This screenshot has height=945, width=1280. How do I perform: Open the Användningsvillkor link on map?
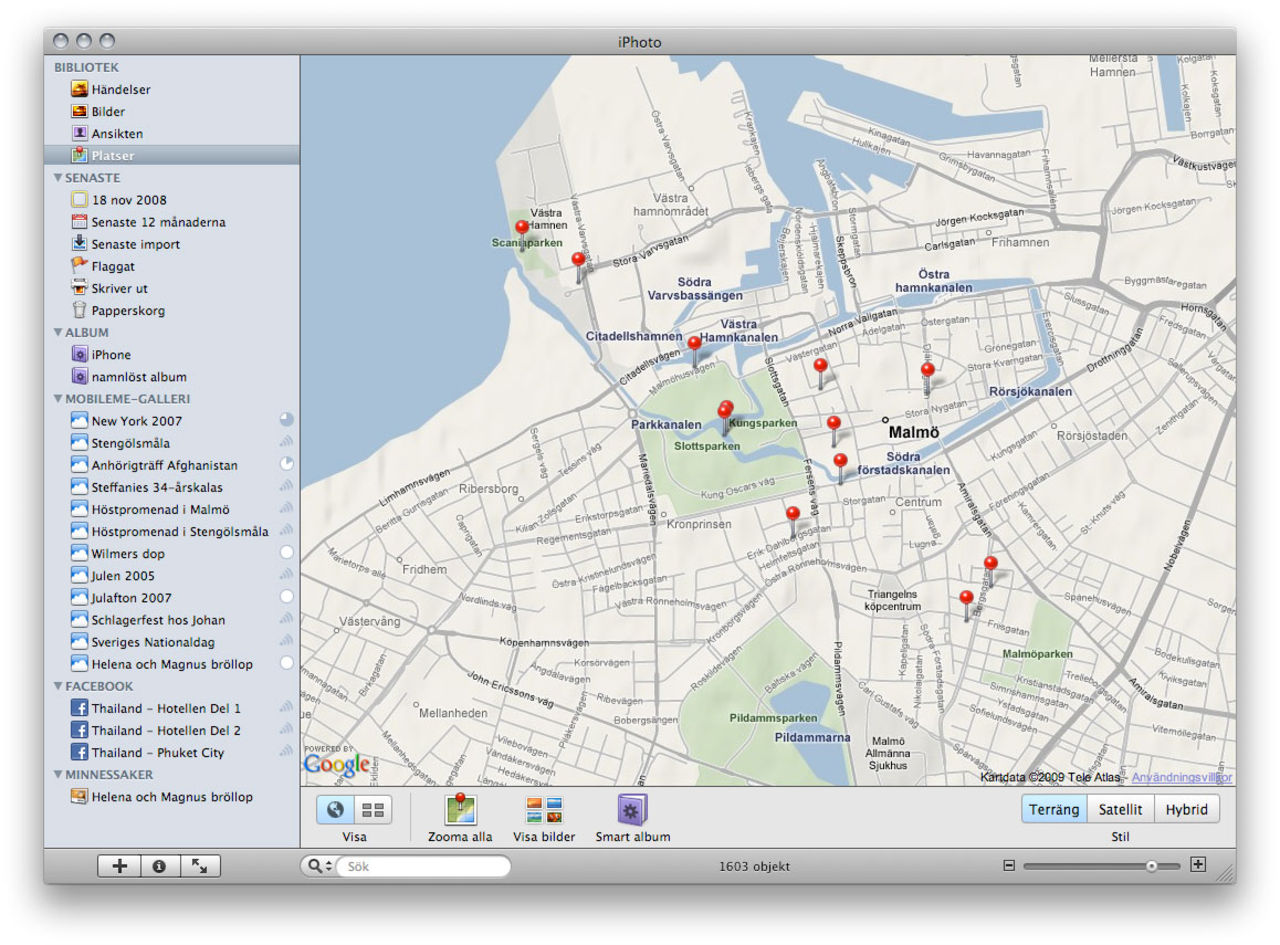(x=1181, y=777)
